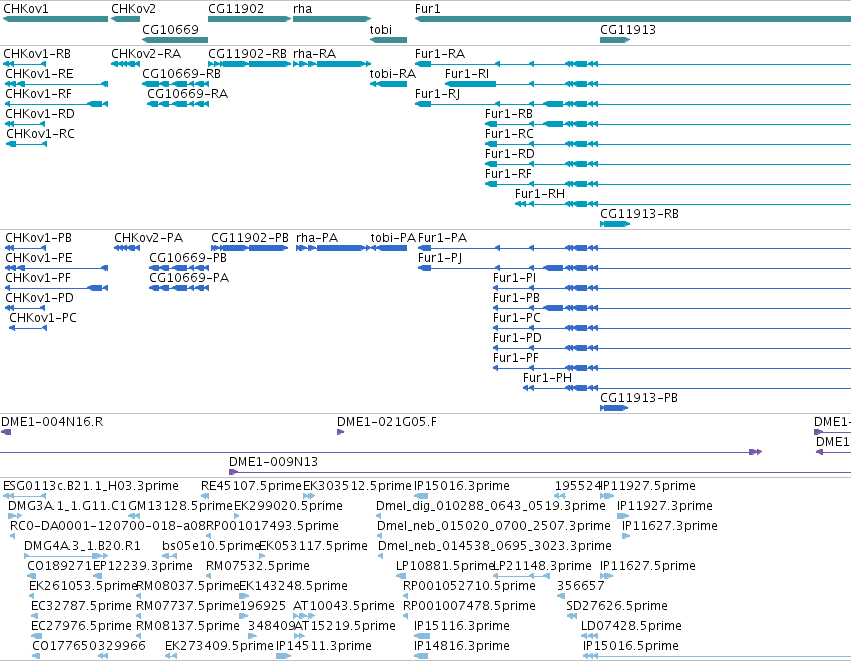Viewport: 851px width, 661px height.
Task: Open EST RM07532.5prime label
Action: 258,566
